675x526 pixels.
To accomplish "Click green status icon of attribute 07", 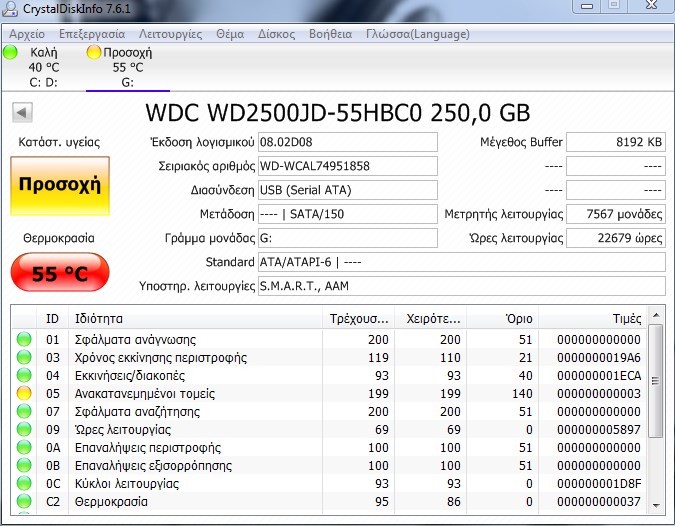I will [x=24, y=412].
